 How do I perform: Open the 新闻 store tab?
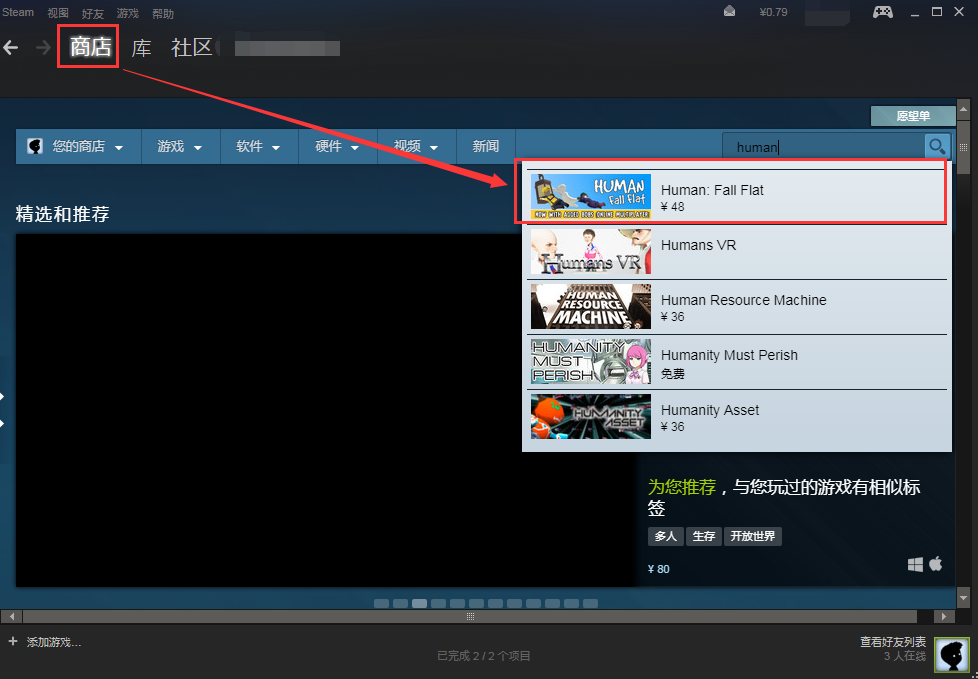pos(486,147)
